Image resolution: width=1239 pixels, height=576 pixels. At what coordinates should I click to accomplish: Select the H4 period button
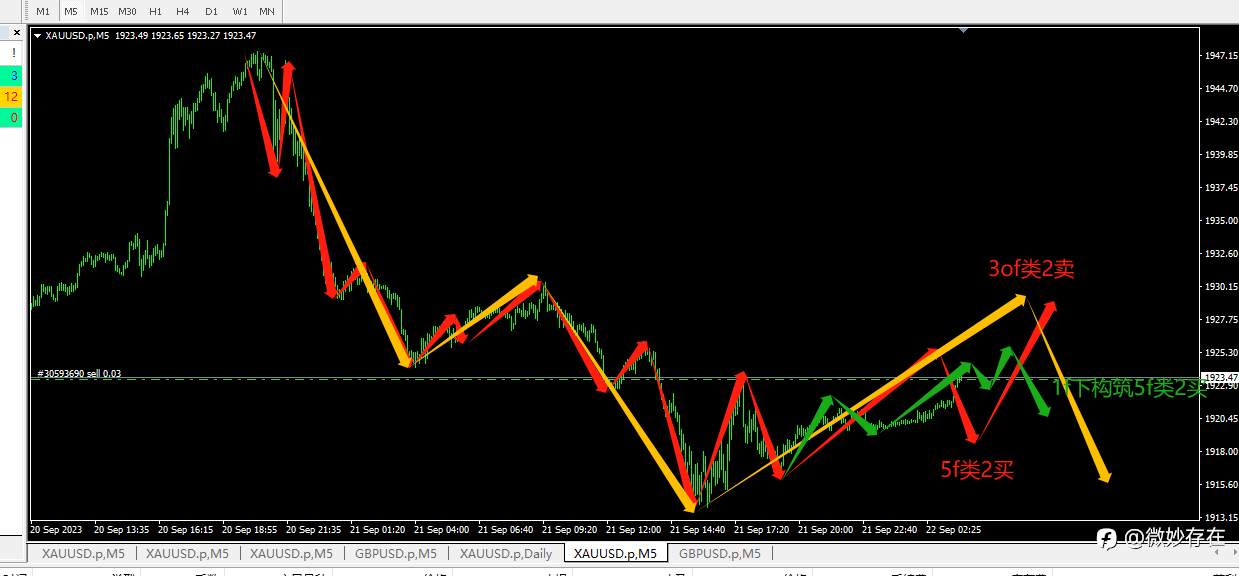182,11
